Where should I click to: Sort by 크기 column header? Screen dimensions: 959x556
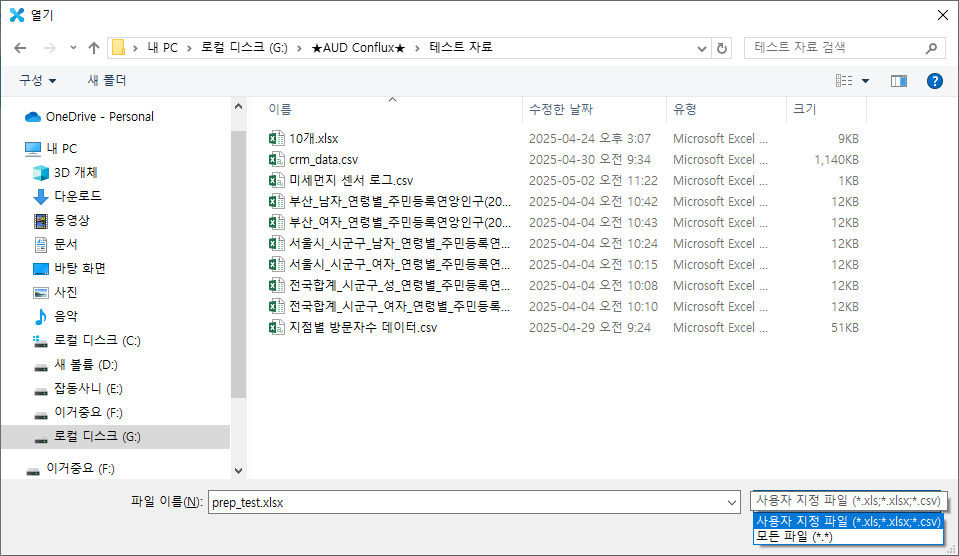pos(805,109)
